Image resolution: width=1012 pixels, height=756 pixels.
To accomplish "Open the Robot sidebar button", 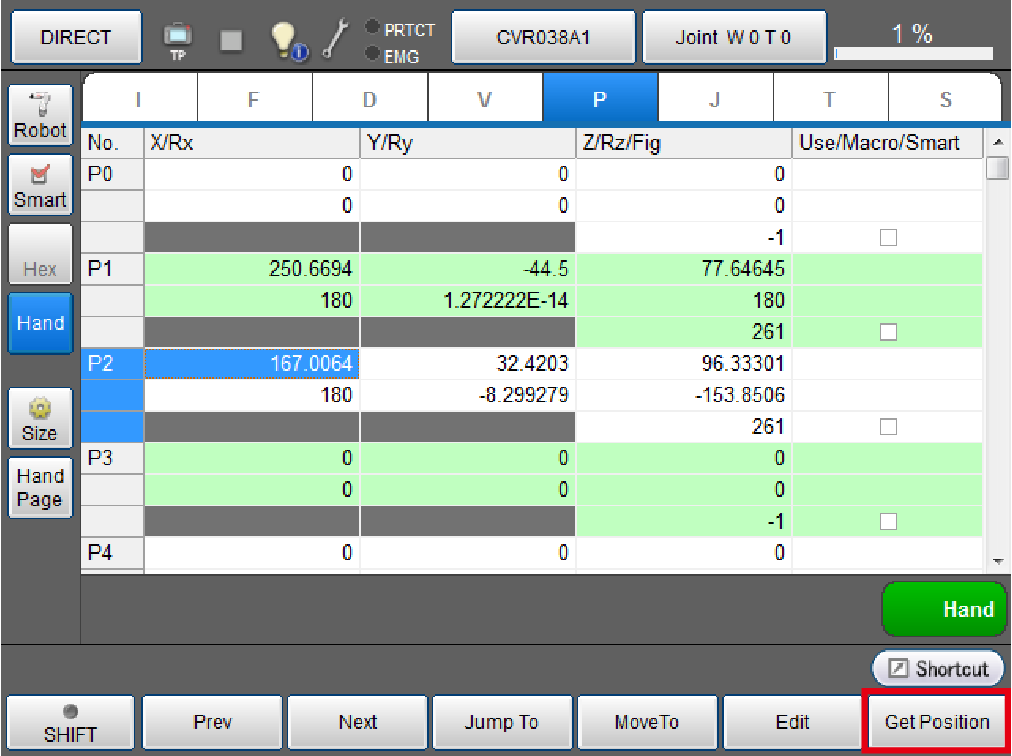I will [x=40, y=115].
